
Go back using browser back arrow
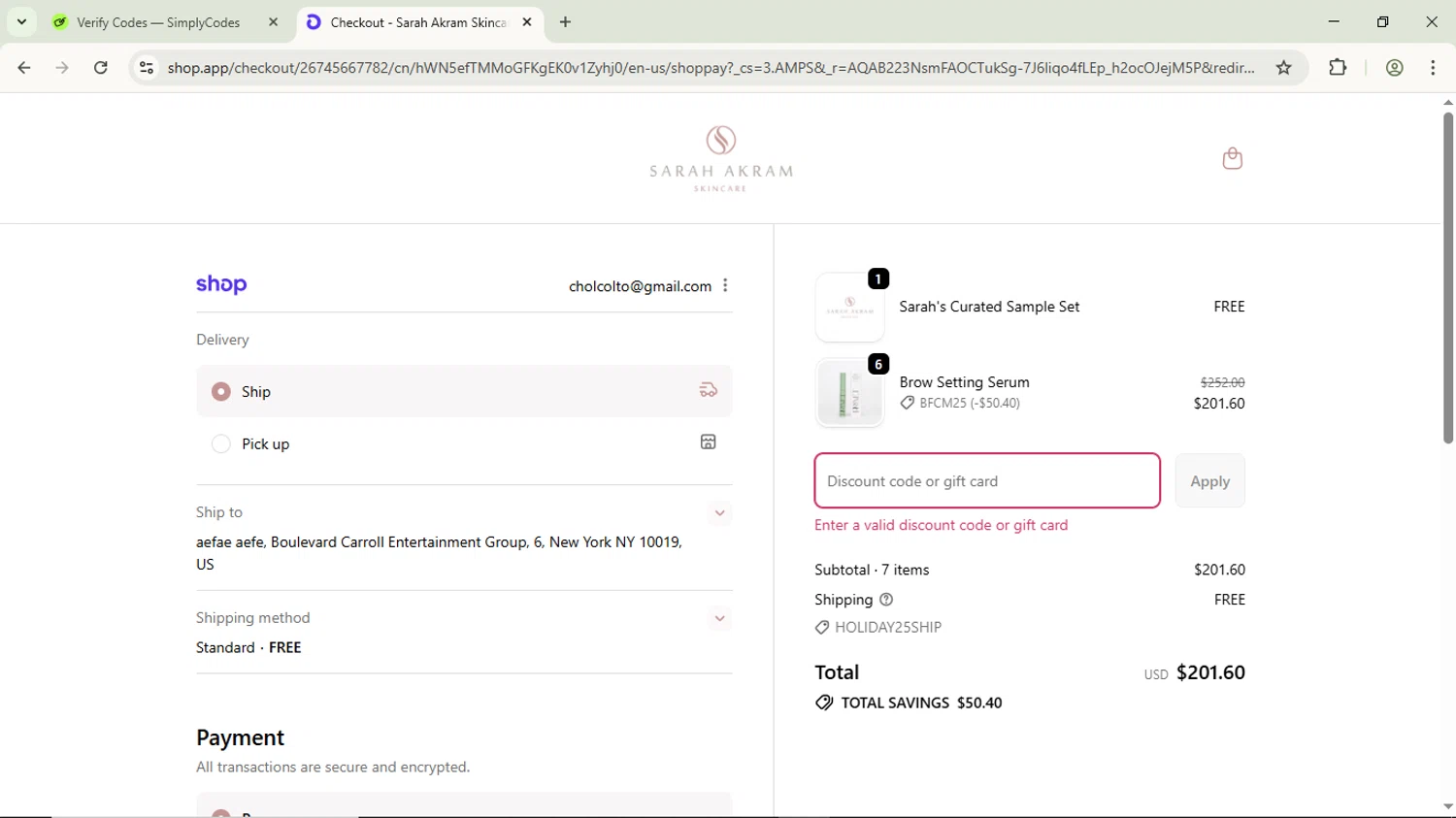[24, 67]
